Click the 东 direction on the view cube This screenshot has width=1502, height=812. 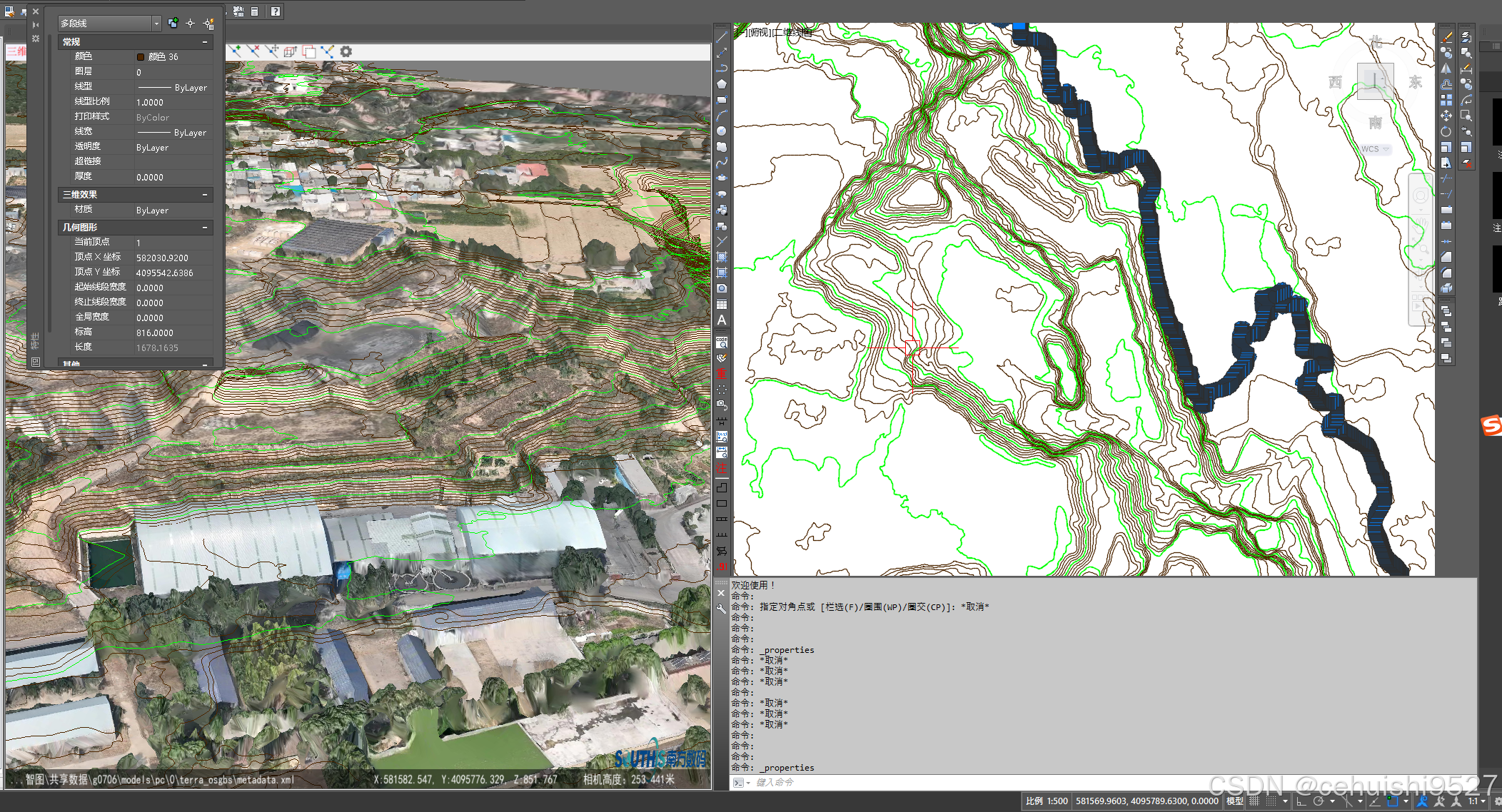click(1416, 82)
